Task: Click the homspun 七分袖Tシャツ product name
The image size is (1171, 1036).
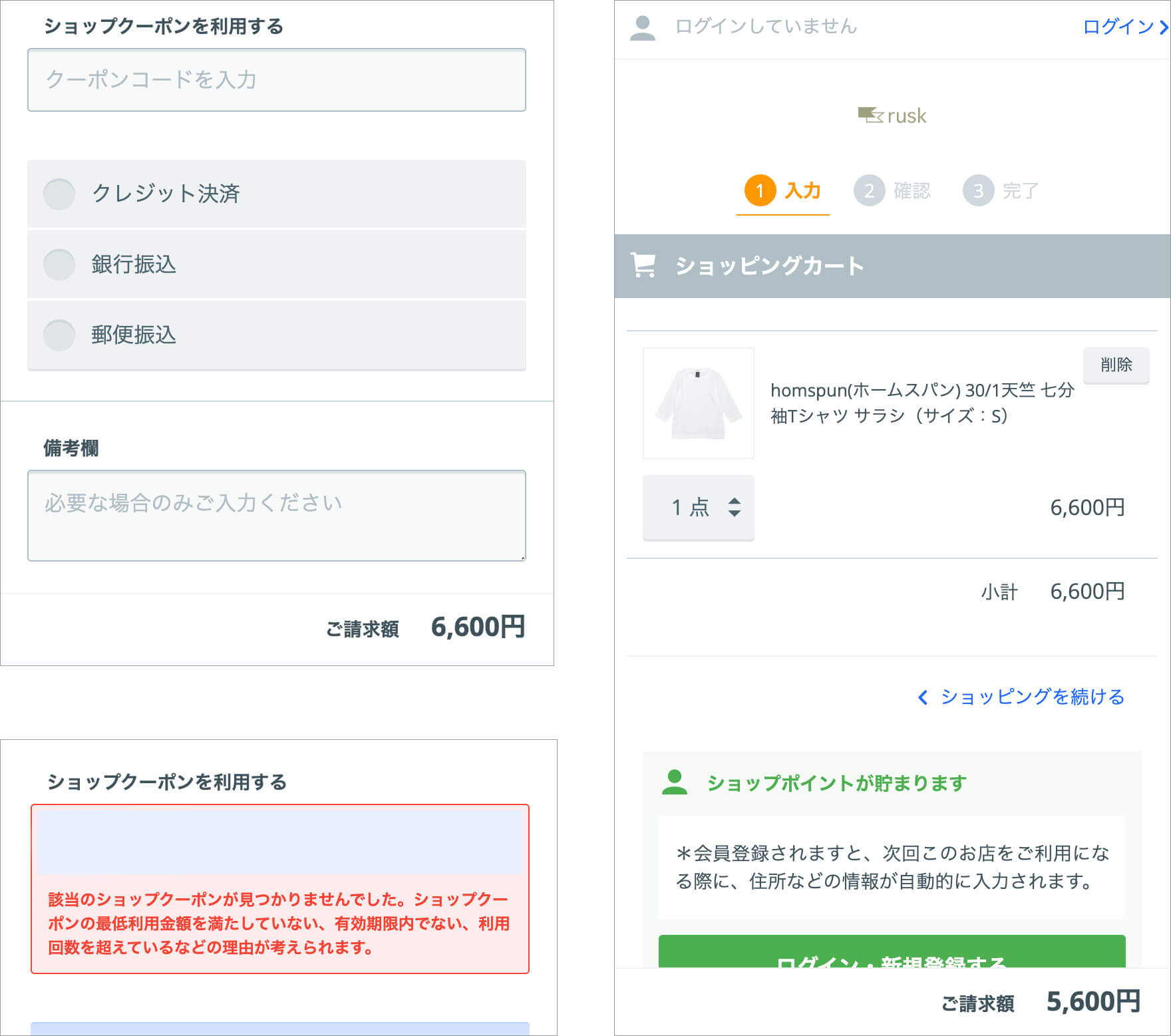Action: point(922,403)
